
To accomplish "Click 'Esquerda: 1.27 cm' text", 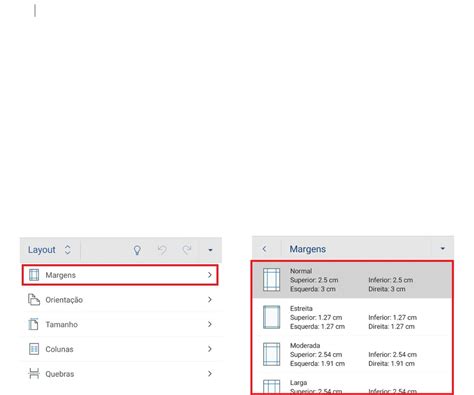I will tap(317, 326).
